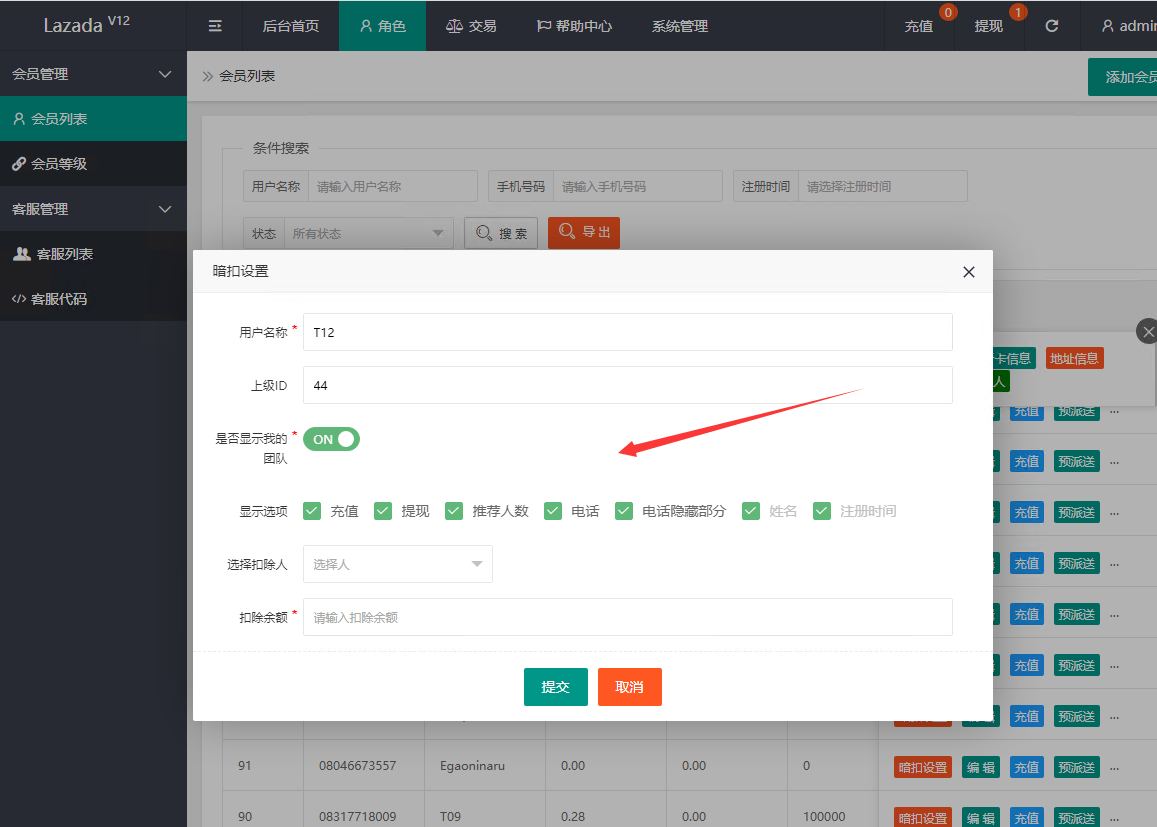Toggle 是否显示我的团队 switch off
1157x827 pixels.
[x=331, y=439]
